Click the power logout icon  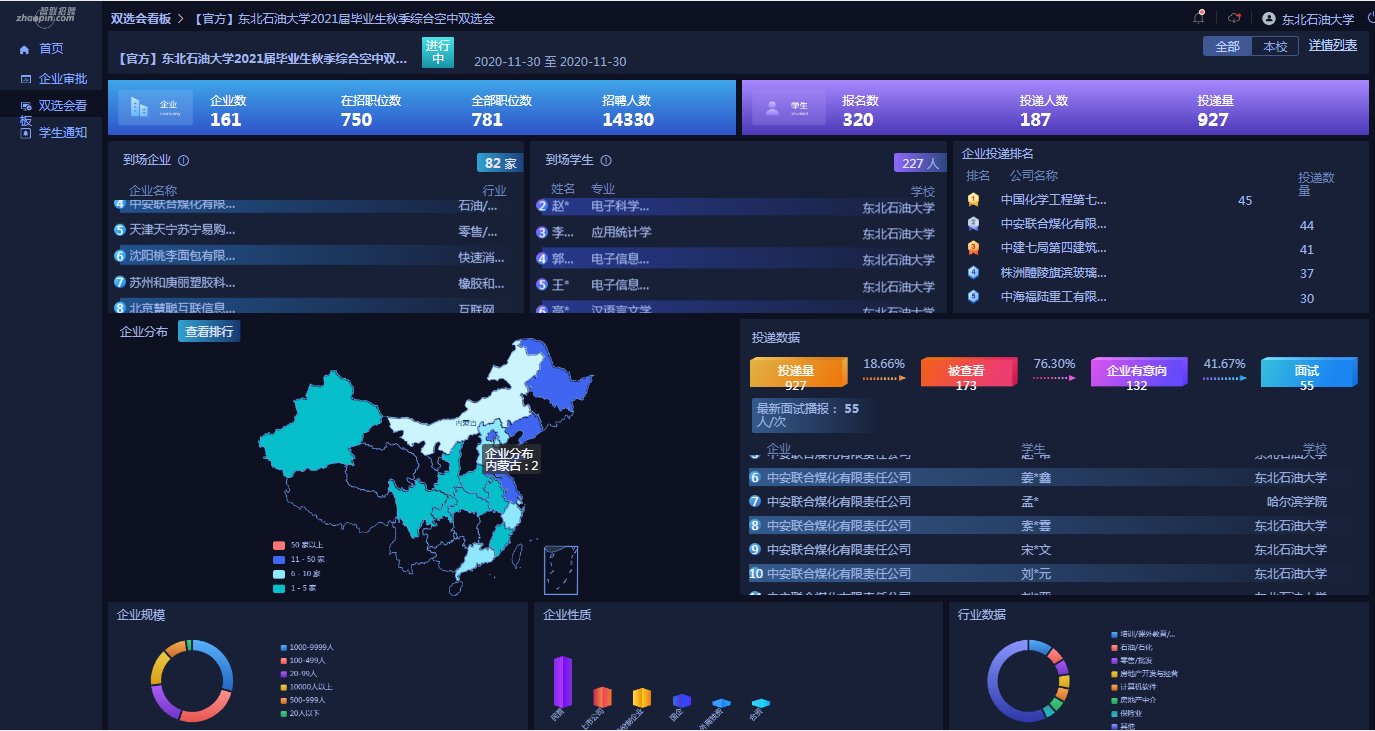click(x=1370, y=18)
